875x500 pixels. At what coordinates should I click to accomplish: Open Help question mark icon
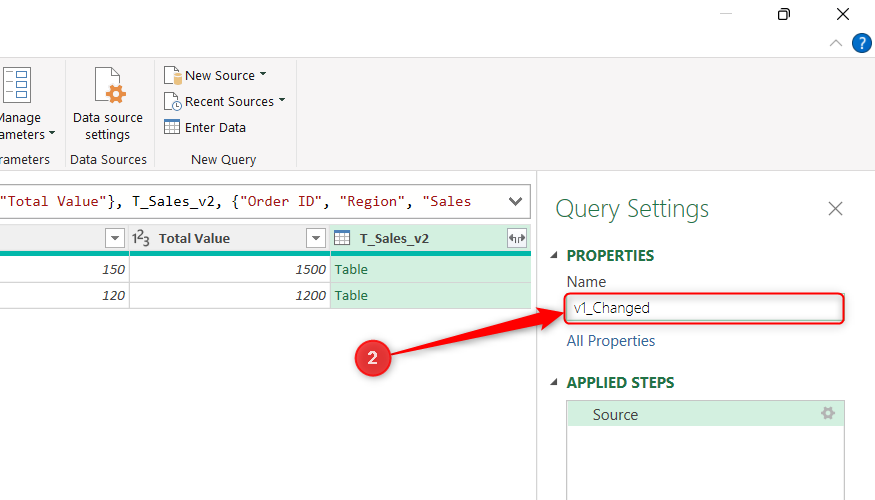pyautogui.click(x=862, y=43)
